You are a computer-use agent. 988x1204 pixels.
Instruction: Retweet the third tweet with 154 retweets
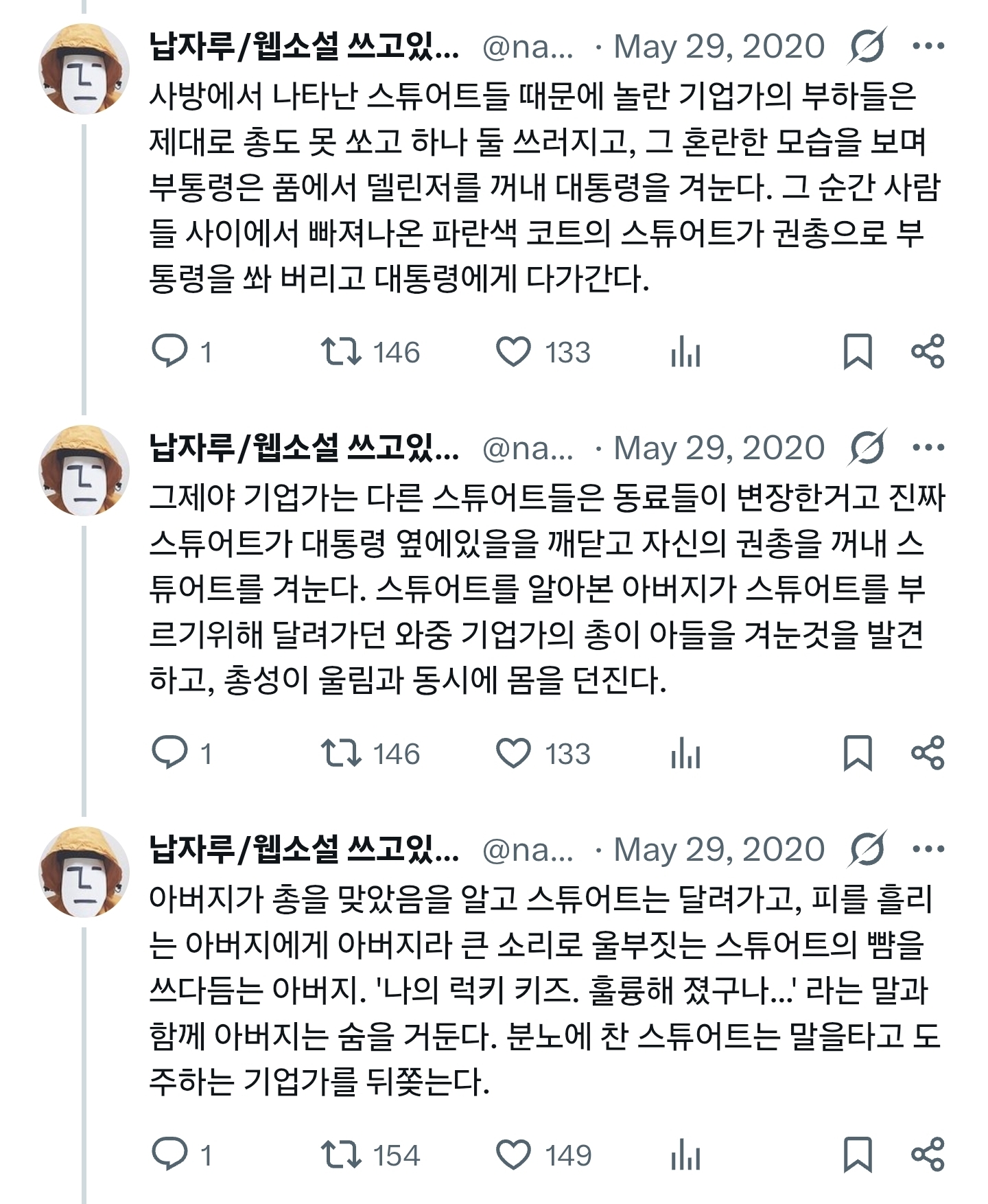[x=342, y=1155]
